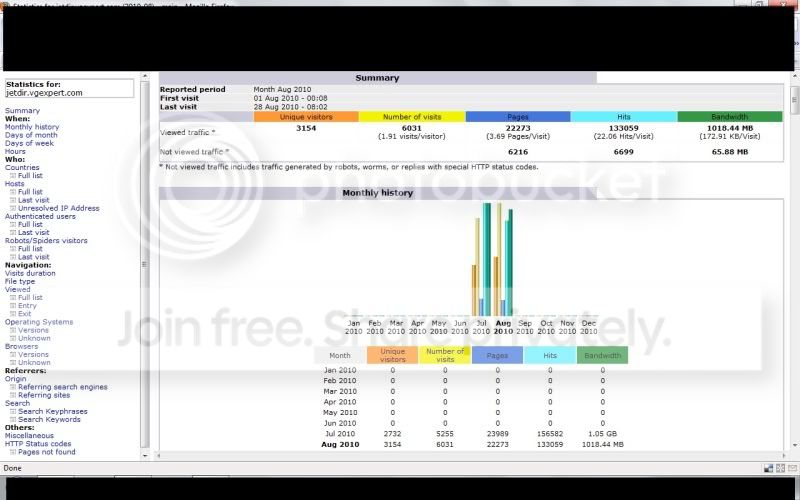Click the icon next to Viewed Entry
Image resolution: width=800 pixels, height=500 pixels.
13,306
